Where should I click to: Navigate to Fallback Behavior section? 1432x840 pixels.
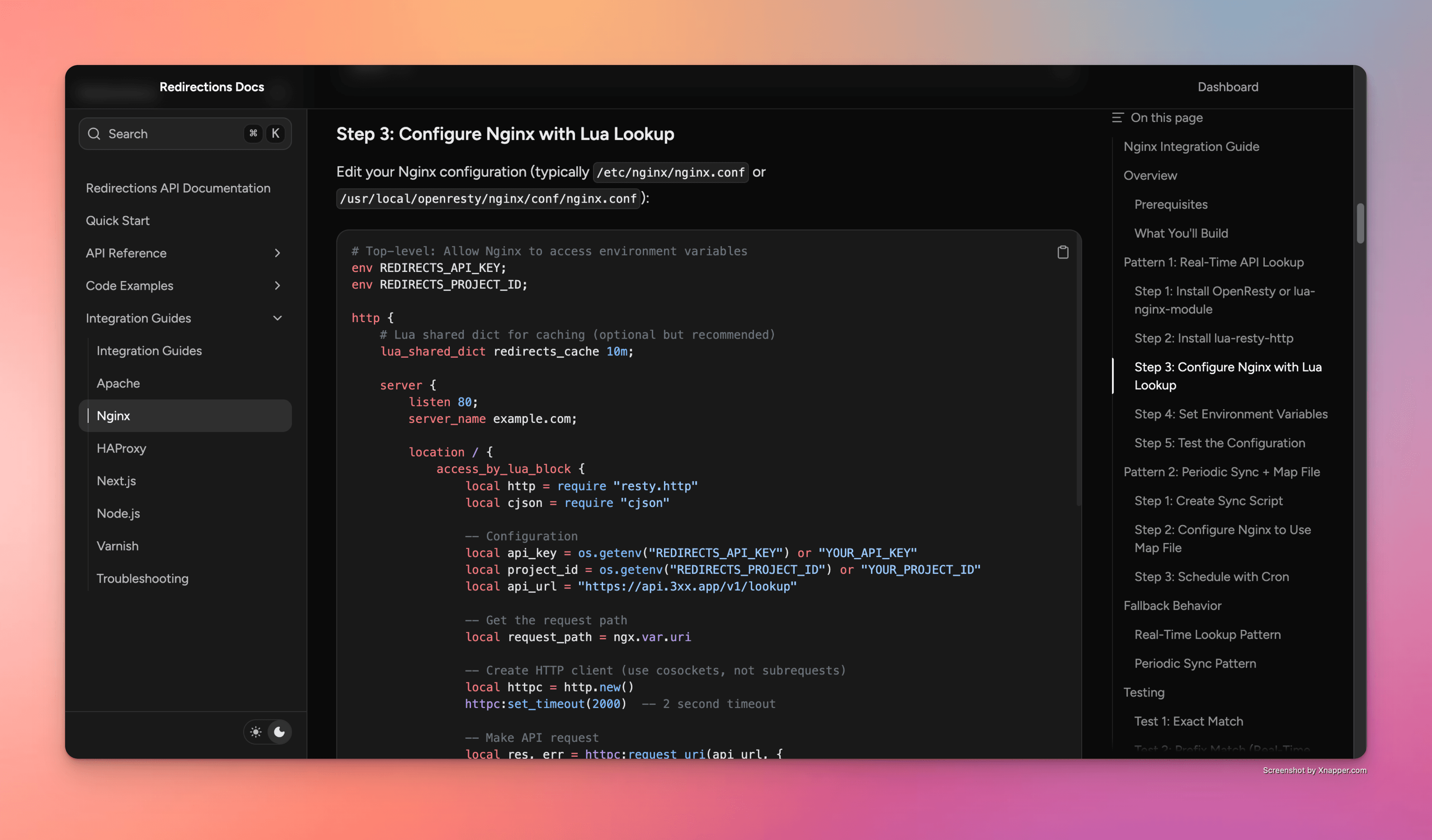point(1172,605)
